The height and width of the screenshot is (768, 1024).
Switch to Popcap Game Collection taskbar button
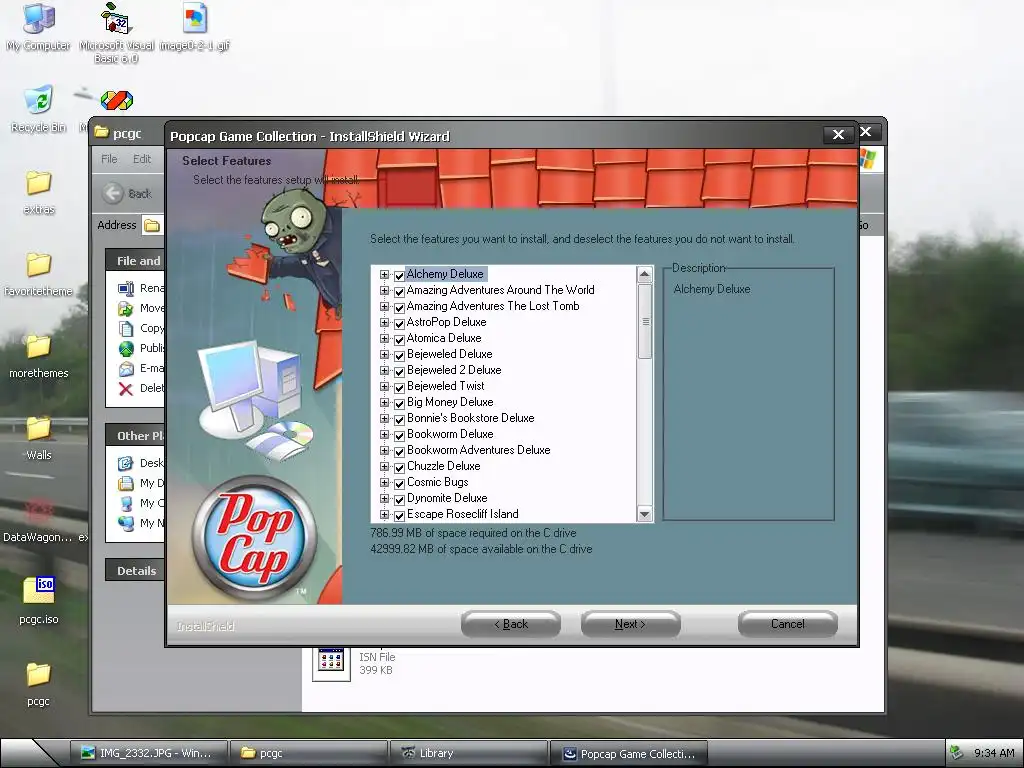point(630,753)
